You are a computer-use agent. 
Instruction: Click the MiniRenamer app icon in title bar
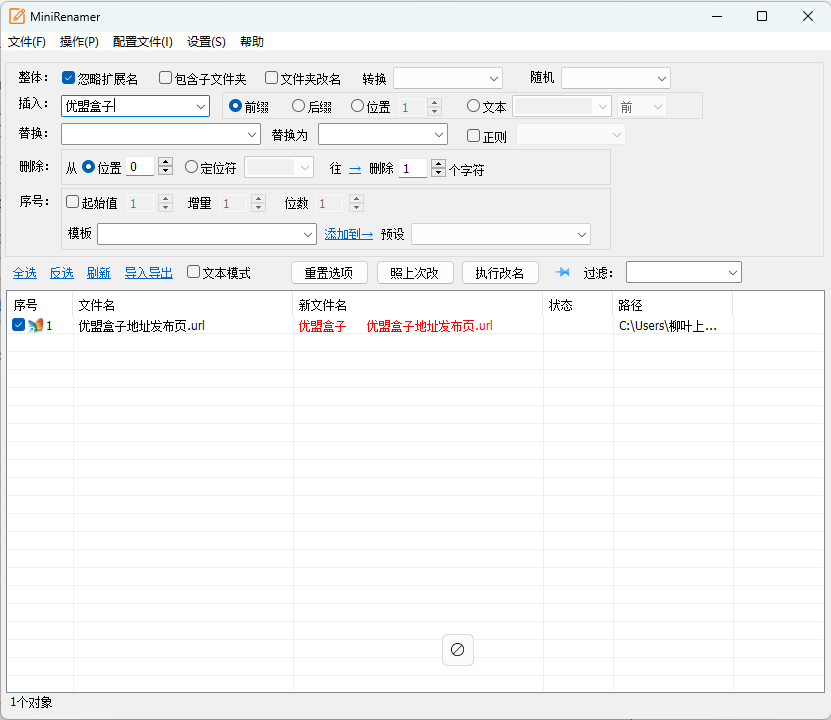coord(17,16)
